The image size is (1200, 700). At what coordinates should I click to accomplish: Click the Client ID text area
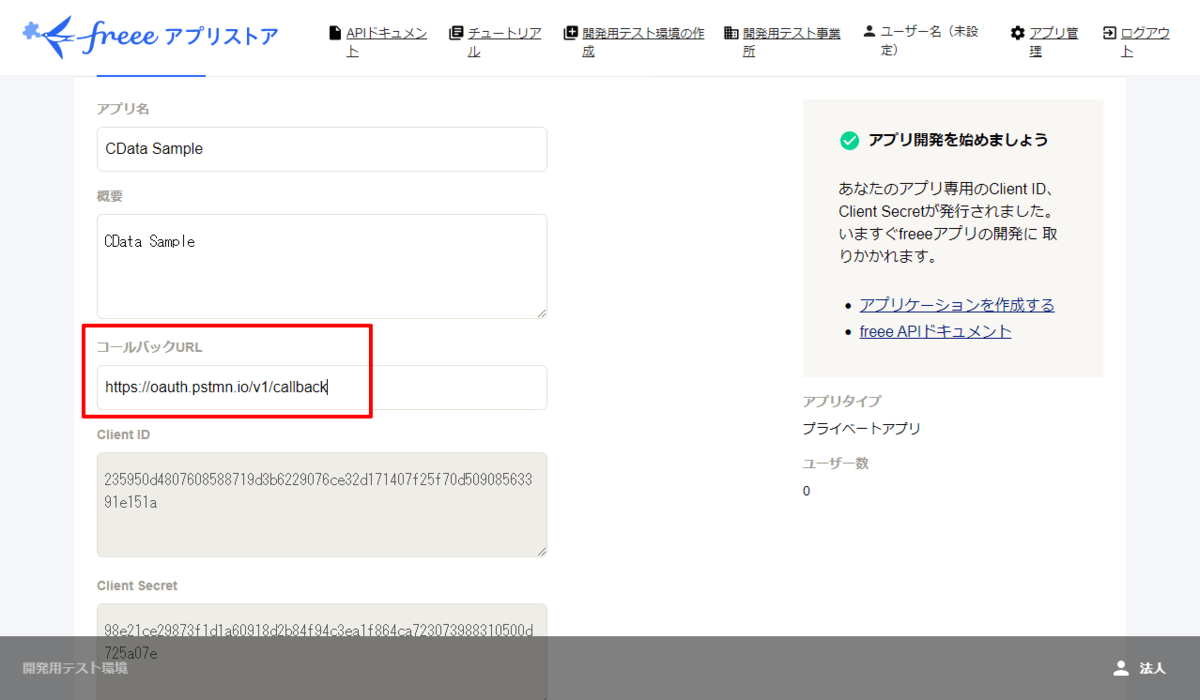click(322, 504)
